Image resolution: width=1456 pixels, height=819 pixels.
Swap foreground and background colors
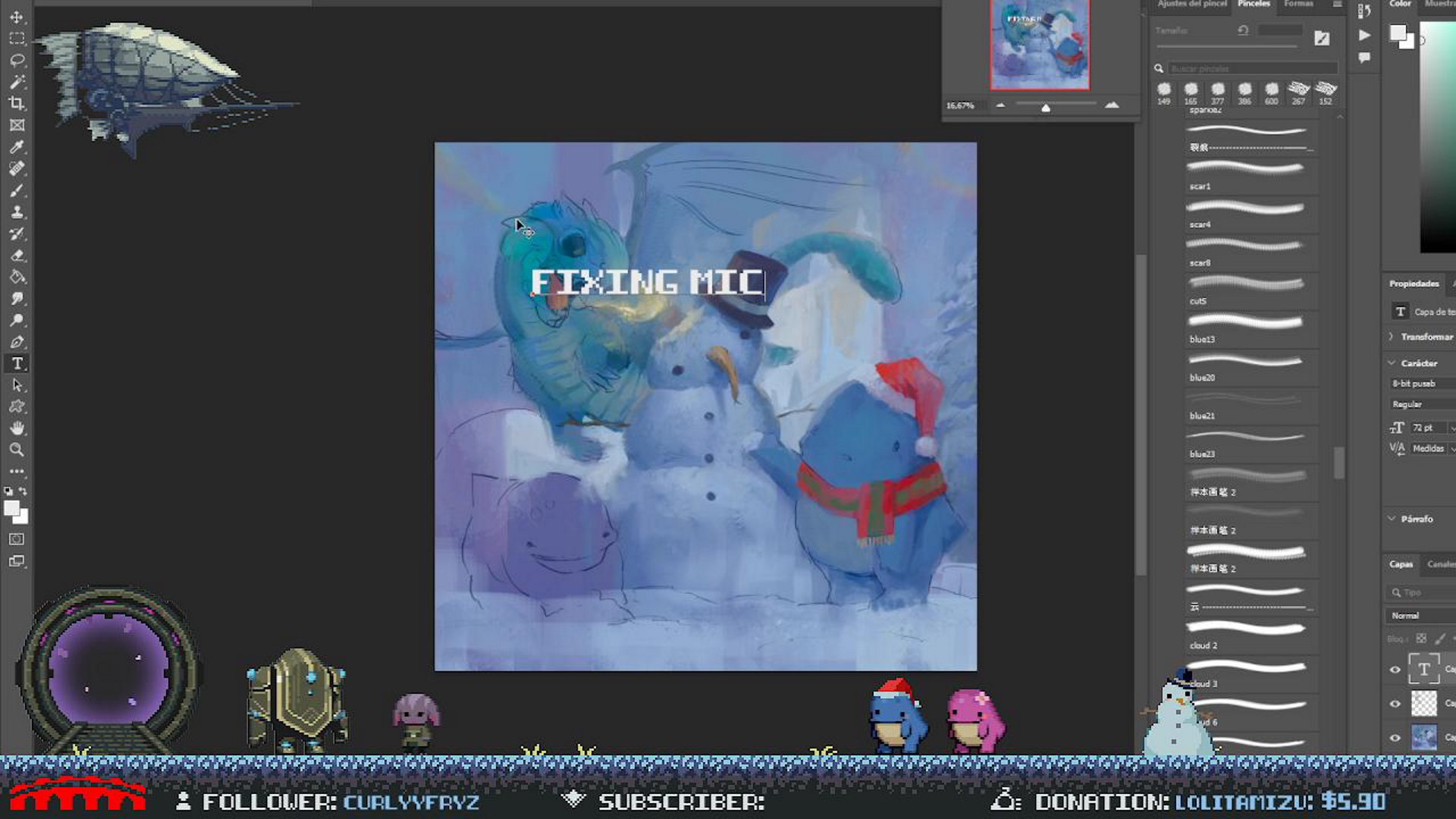point(24,491)
